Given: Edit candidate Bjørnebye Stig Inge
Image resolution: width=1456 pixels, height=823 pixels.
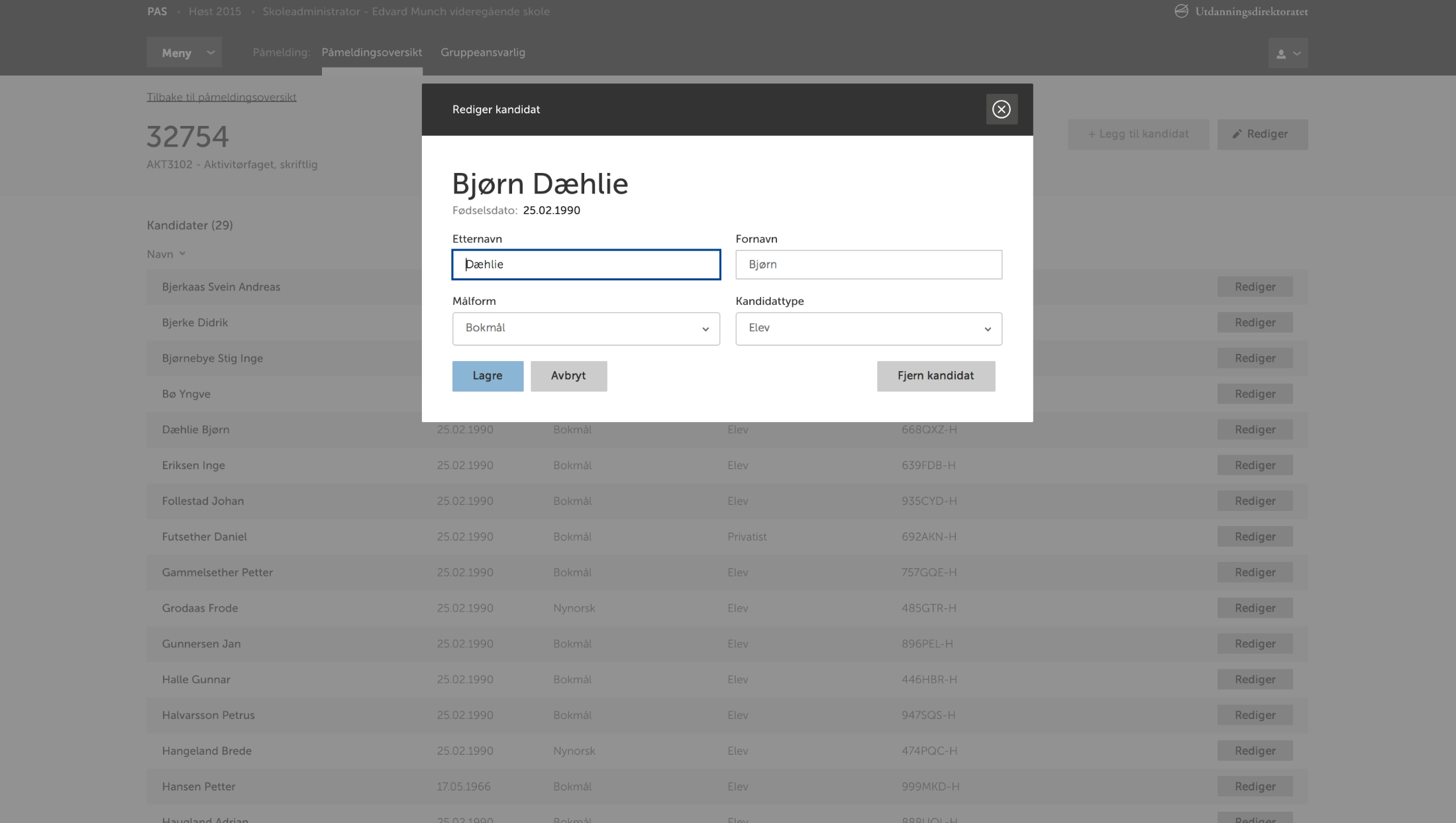Looking at the screenshot, I should tap(1255, 358).
